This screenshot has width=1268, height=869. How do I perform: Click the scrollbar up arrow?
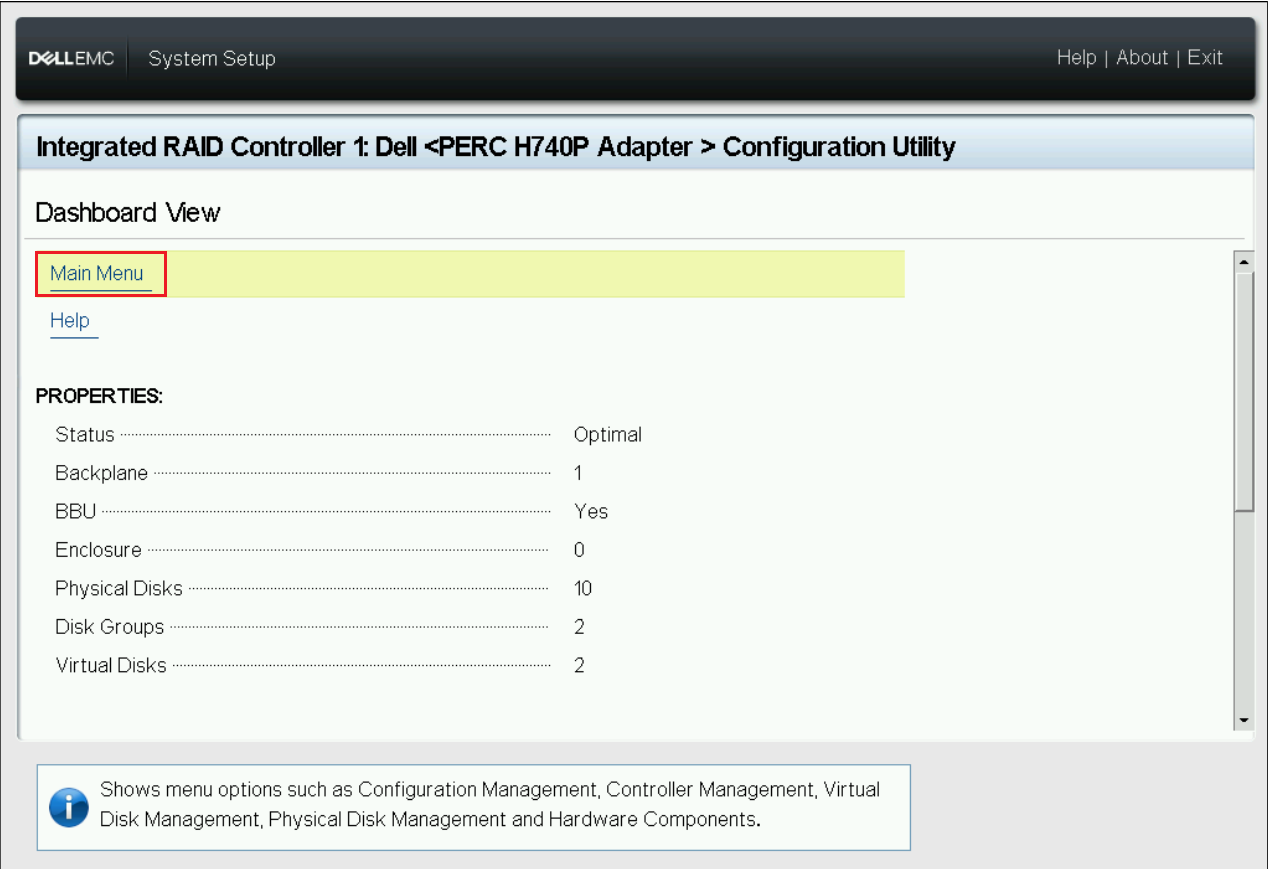pyautogui.click(x=1244, y=262)
